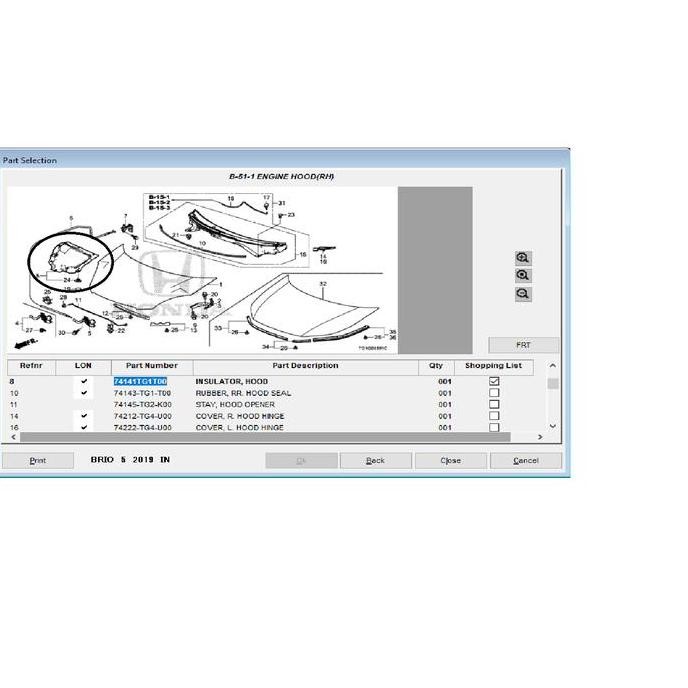
Task: Enable shopping list for COVER, R. HOOD HINGE
Action: (493, 416)
